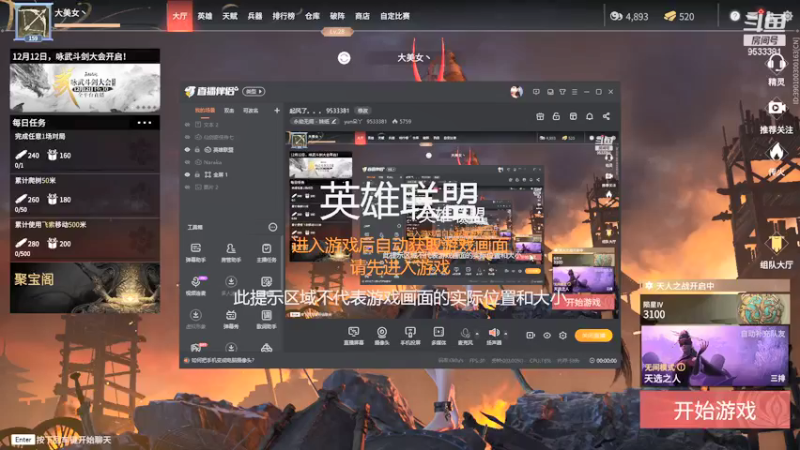The image size is (800, 450).
Task: Open the gift box icon in stream header
Action: pyautogui.click(x=540, y=116)
